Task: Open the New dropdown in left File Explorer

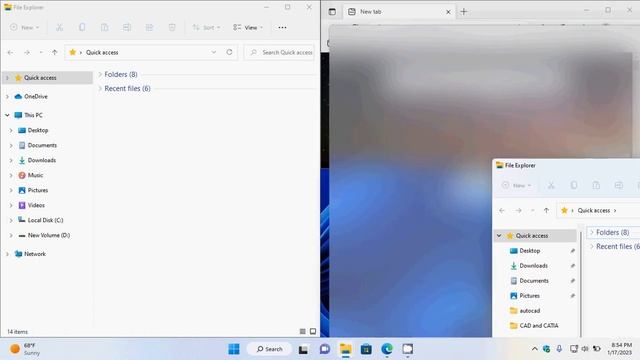Action: (x=24, y=27)
